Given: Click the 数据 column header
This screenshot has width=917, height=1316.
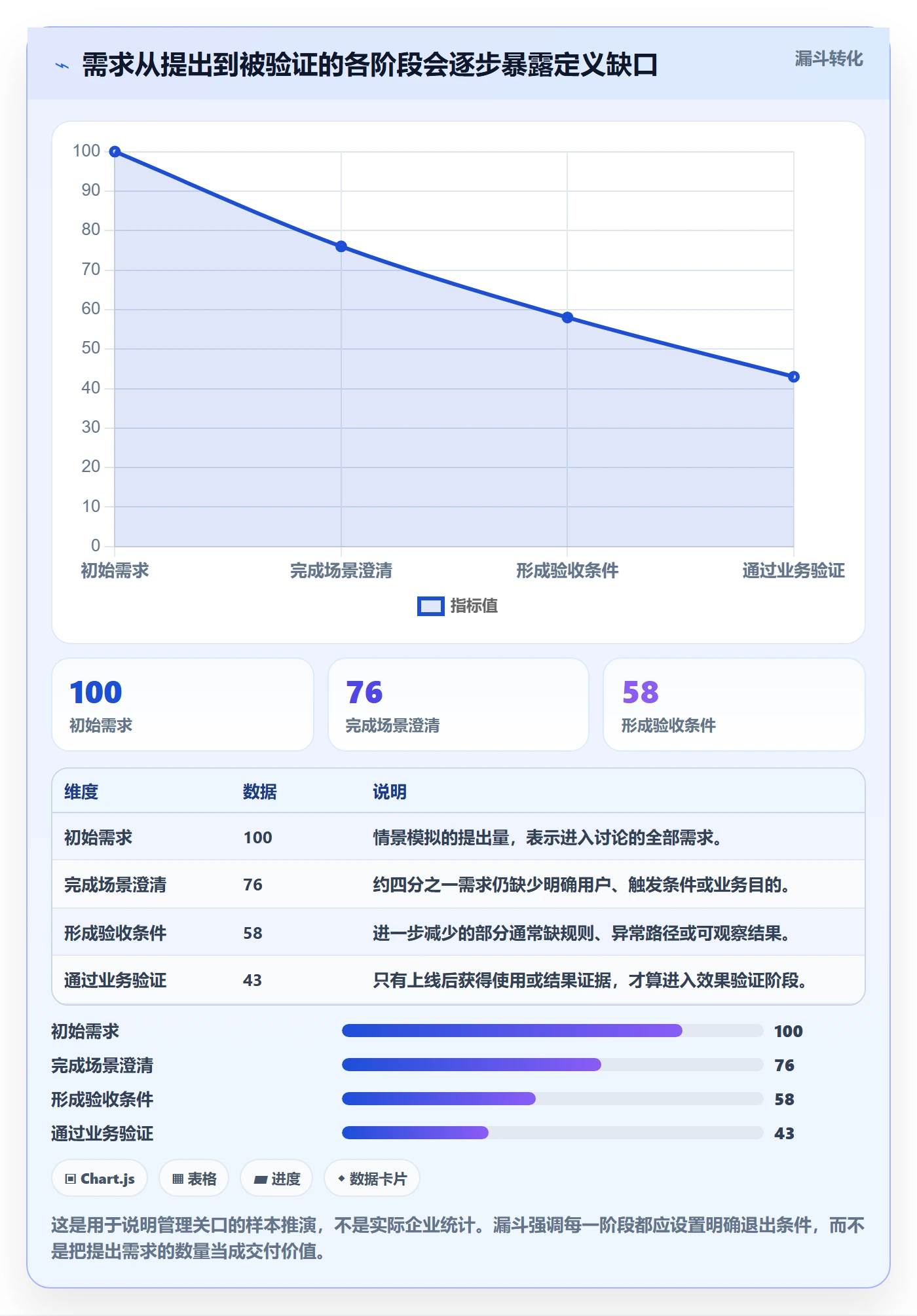Looking at the screenshot, I should click(x=260, y=792).
